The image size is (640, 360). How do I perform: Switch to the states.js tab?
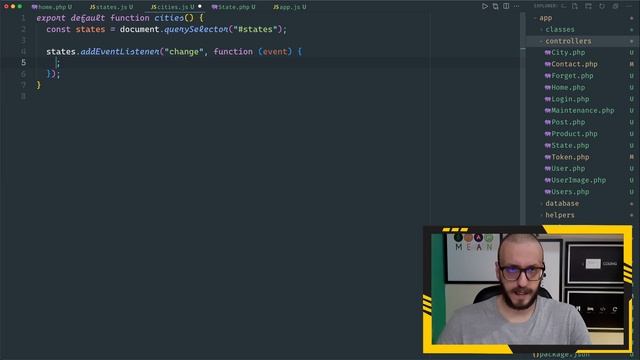click(111, 7)
